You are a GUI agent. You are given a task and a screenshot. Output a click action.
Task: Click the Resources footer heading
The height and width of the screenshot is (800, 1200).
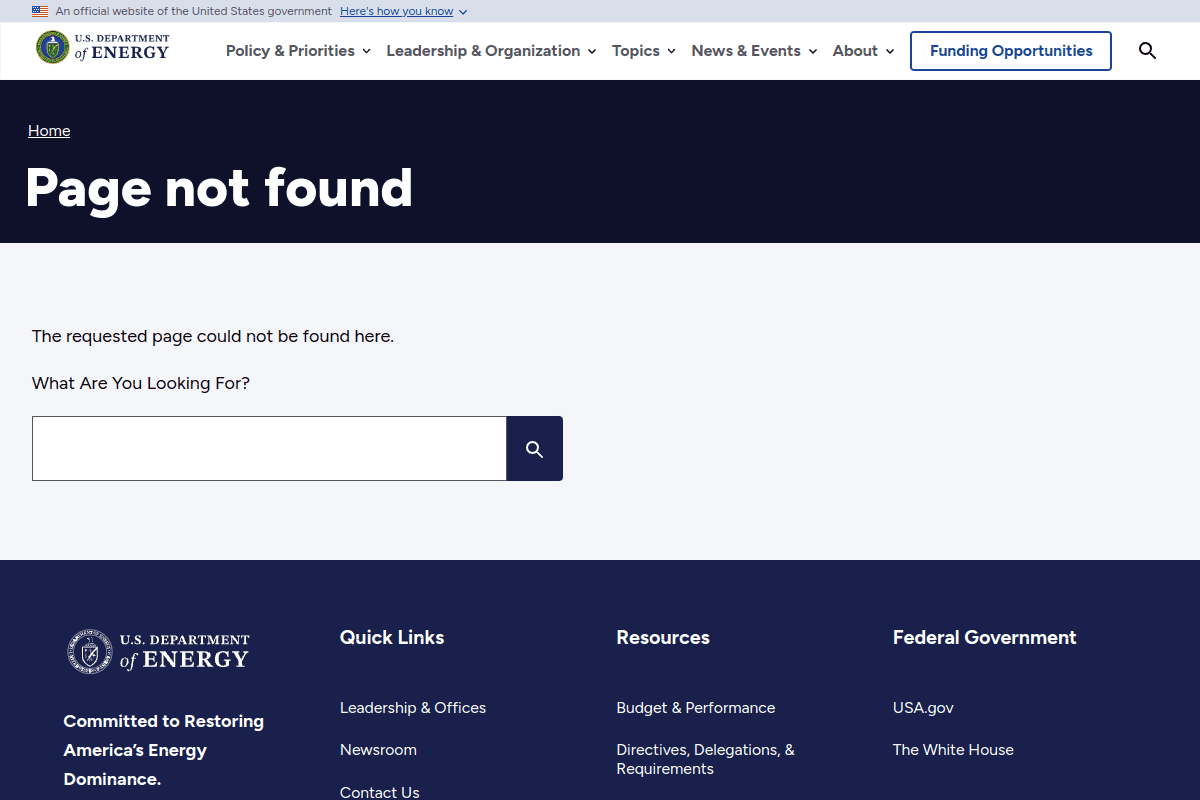[663, 637]
